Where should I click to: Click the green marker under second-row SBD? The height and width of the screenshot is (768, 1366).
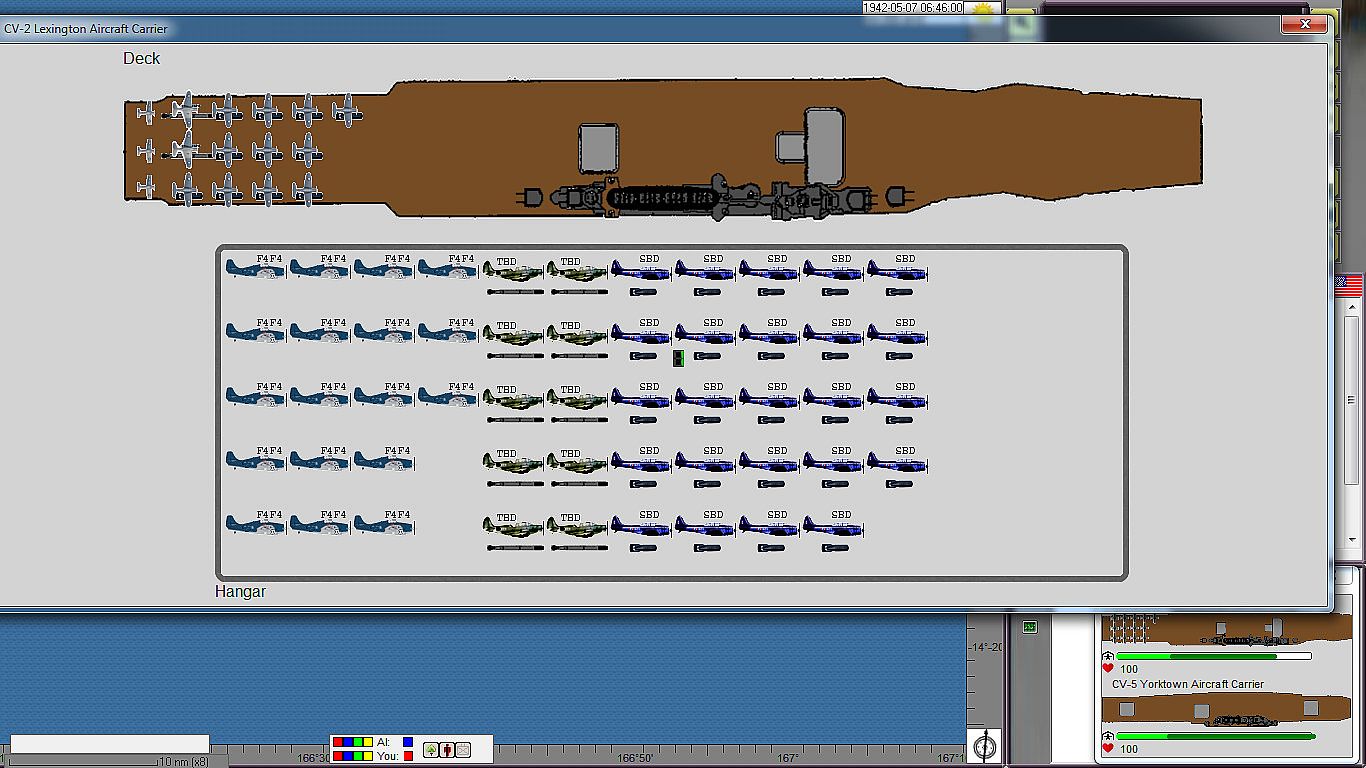pyautogui.click(x=679, y=358)
